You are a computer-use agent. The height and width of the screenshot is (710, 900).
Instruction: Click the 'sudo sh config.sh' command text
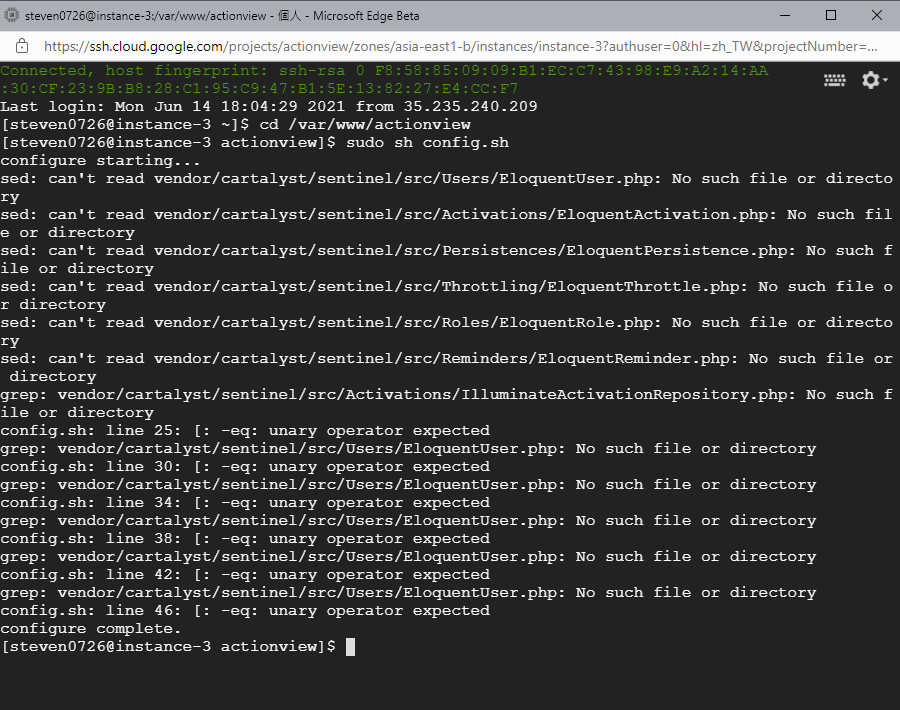(428, 142)
